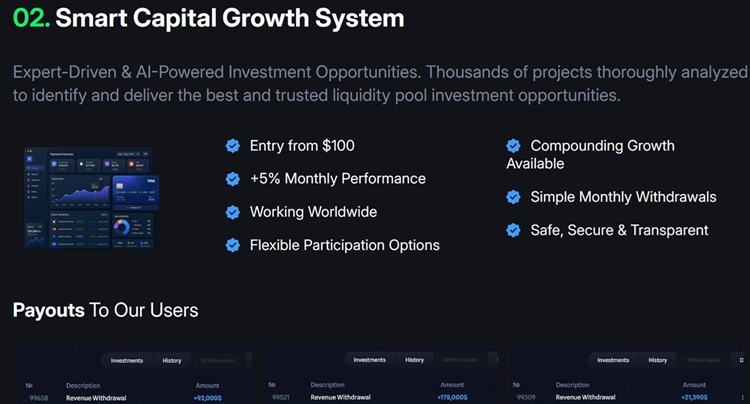The height and width of the screenshot is (404, 750).
Task: Click the badge icon by Flexible Participation Options
Action: pyautogui.click(x=233, y=245)
